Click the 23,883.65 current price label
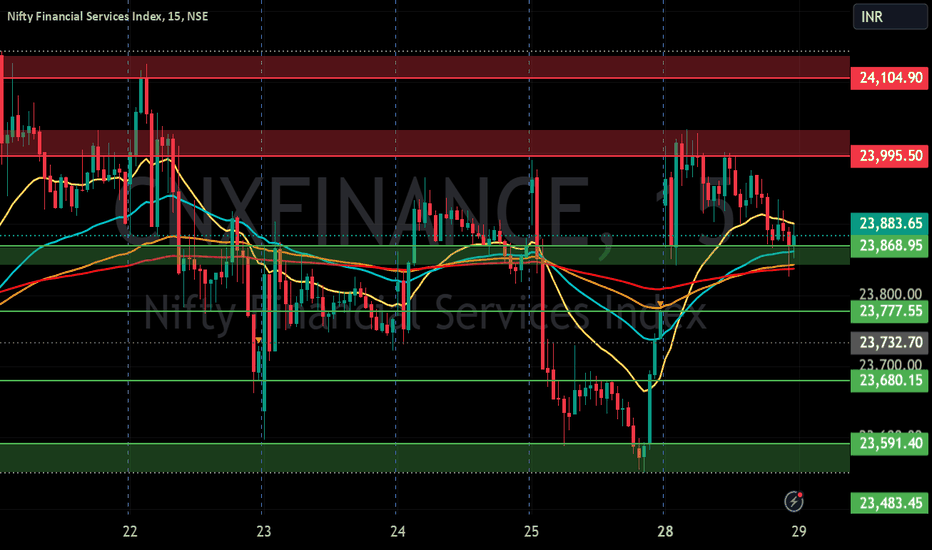 pos(889,224)
